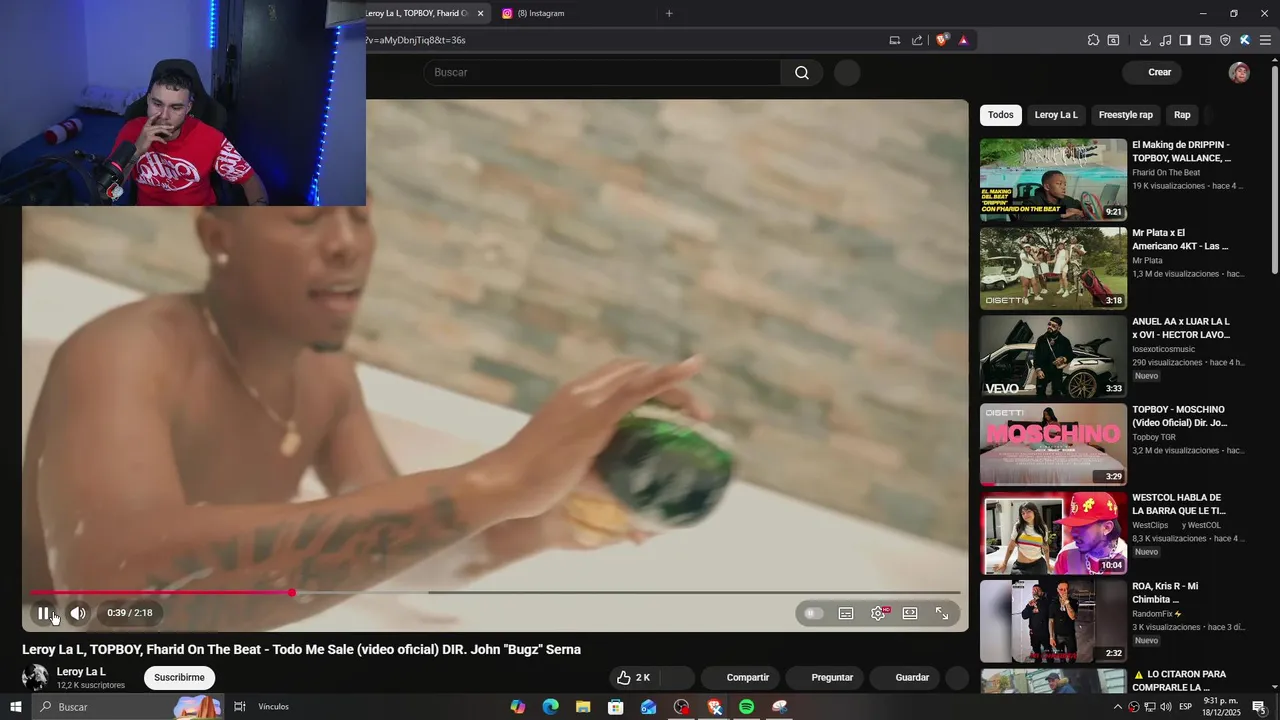Screen dimensions: 1280x720
Task: Click the progress bar scrubber handle
Action: (x=292, y=593)
